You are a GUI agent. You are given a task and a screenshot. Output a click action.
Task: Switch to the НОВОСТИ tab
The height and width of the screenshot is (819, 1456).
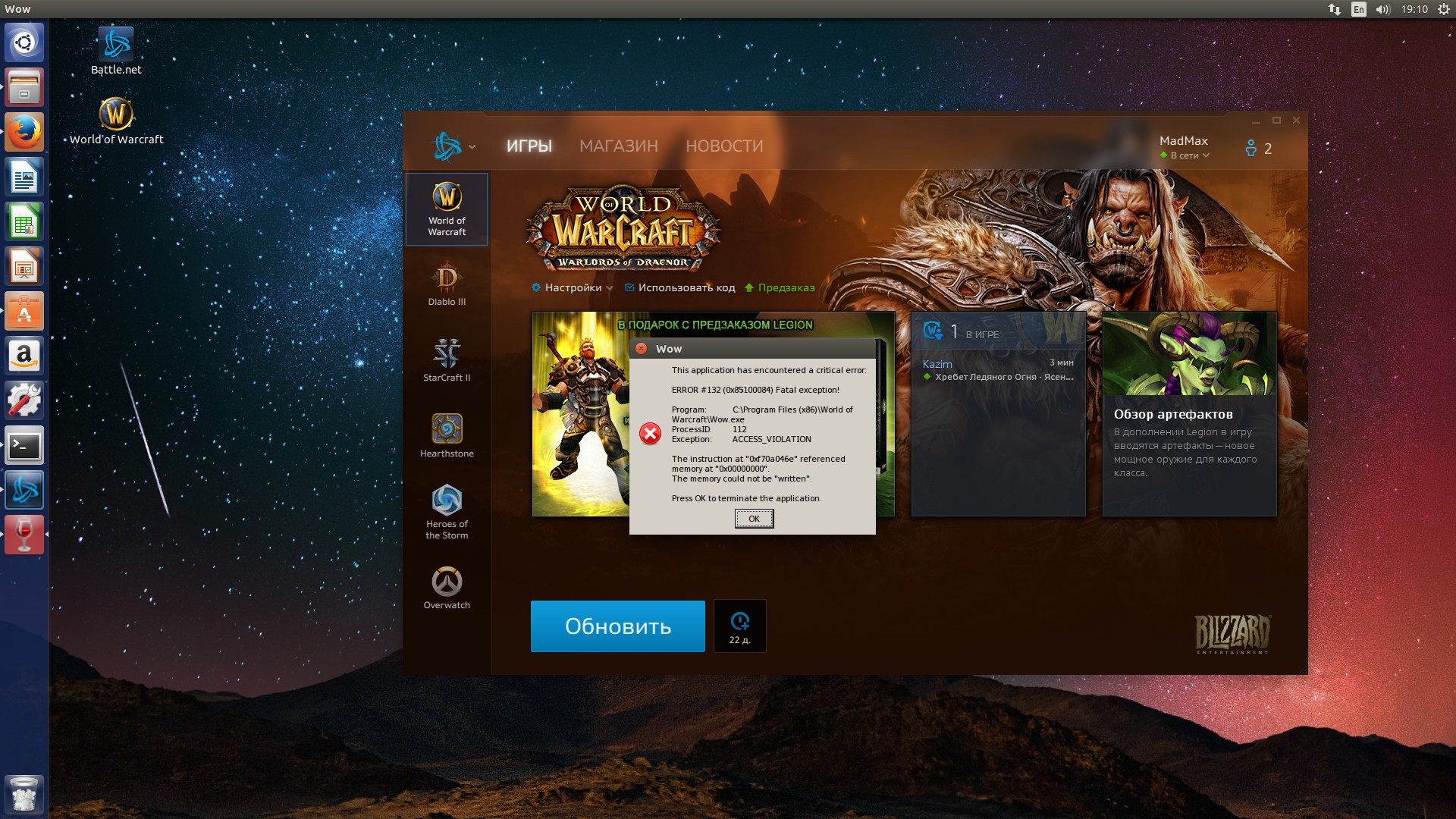tap(723, 146)
